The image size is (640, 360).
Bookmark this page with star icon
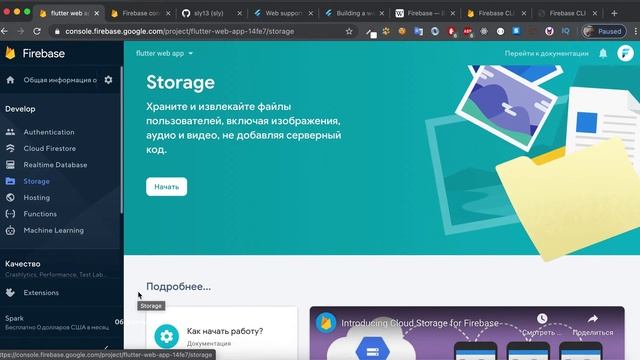point(349,31)
